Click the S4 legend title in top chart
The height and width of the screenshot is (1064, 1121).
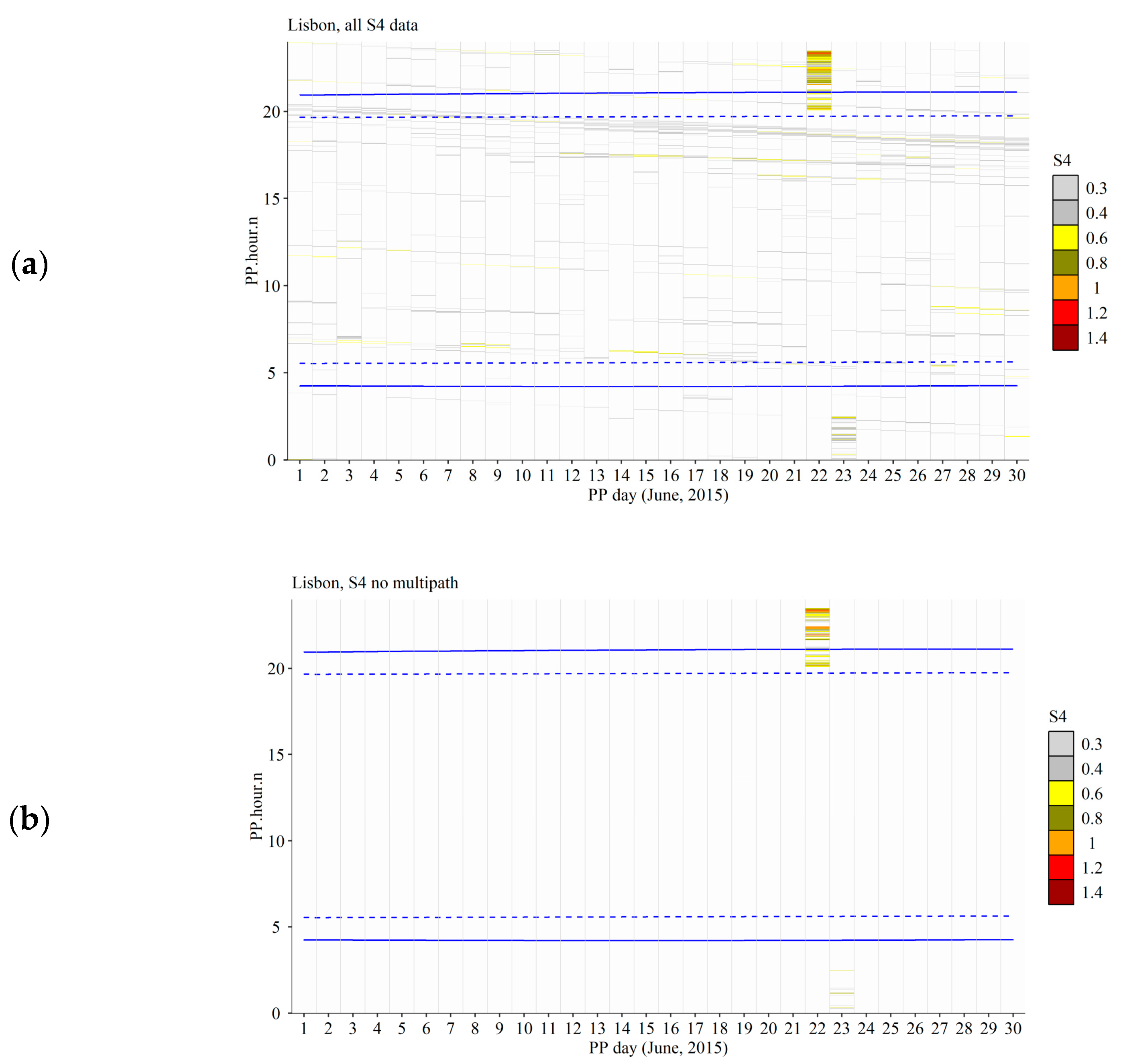pyautogui.click(x=1062, y=161)
